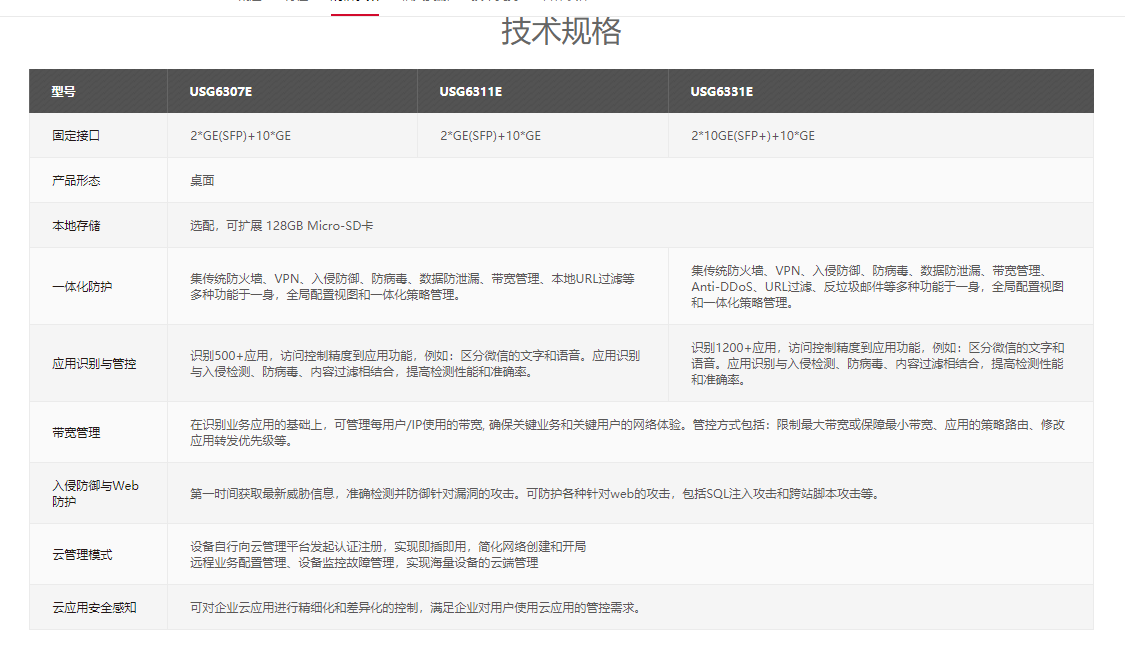This screenshot has height=647, width=1125.
Task: Select the 云管理模式 row label
Action: point(82,555)
